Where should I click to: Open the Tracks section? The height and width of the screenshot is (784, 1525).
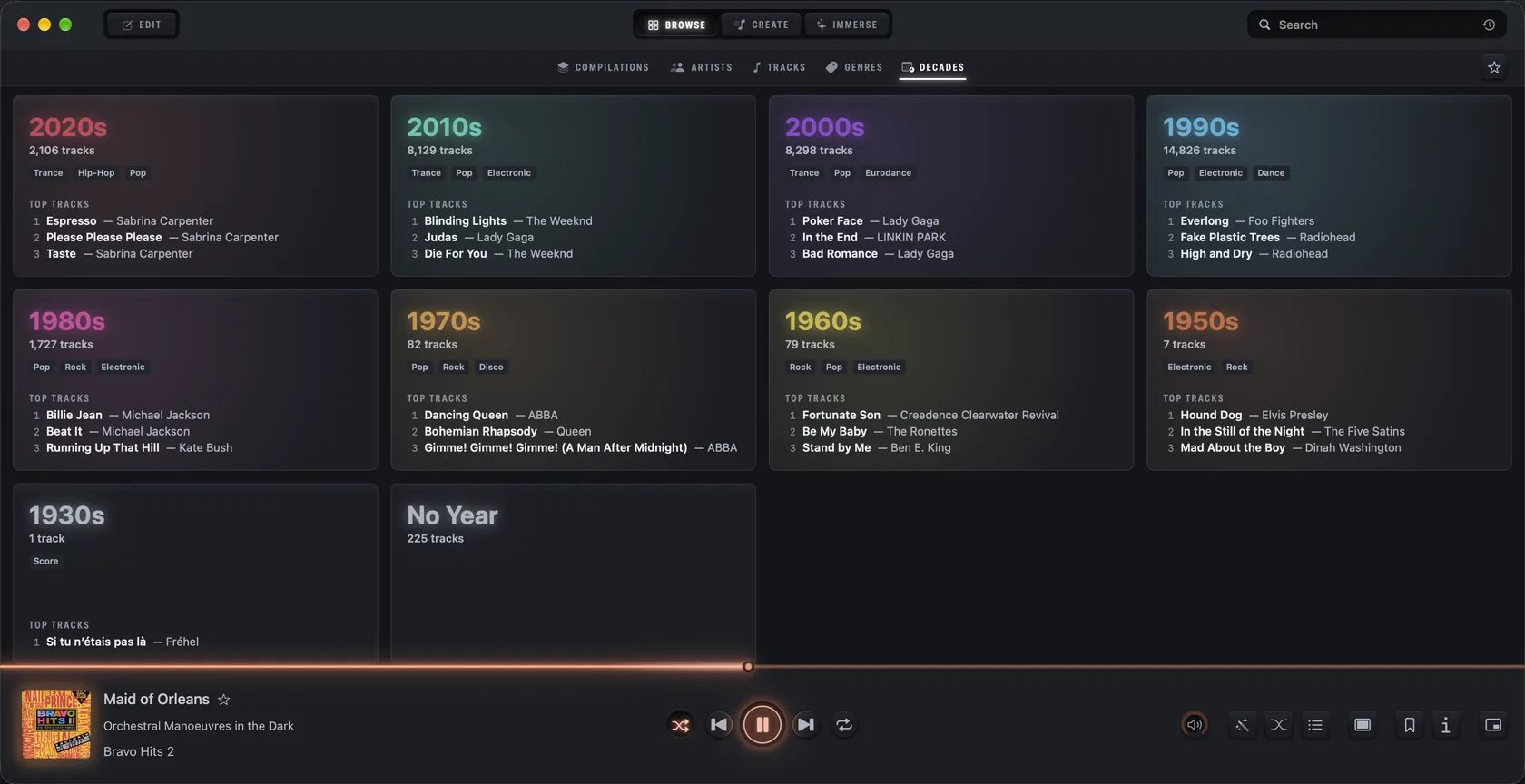779,67
